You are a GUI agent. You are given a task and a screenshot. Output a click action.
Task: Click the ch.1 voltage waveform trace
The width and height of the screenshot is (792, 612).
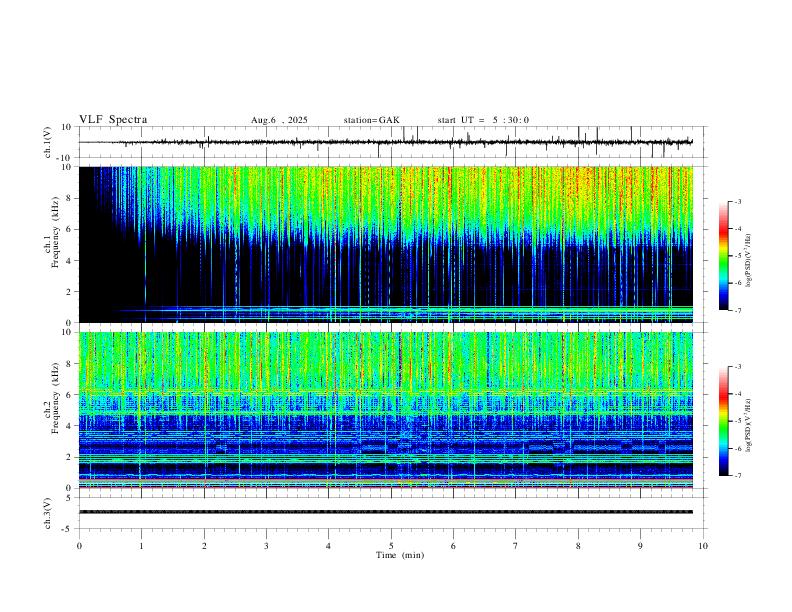click(385, 142)
